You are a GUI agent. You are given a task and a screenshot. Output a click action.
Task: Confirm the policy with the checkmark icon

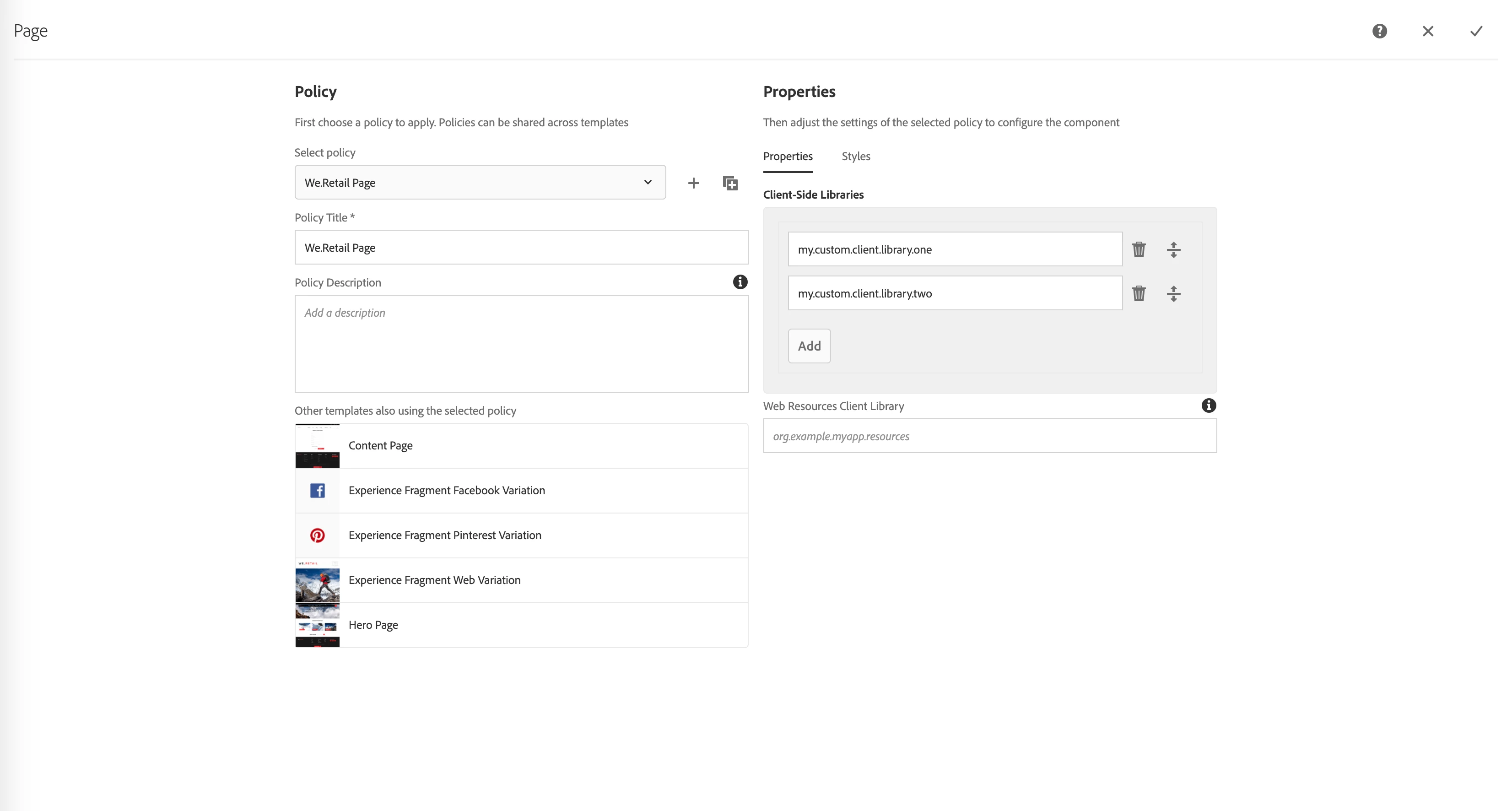pos(1475,31)
